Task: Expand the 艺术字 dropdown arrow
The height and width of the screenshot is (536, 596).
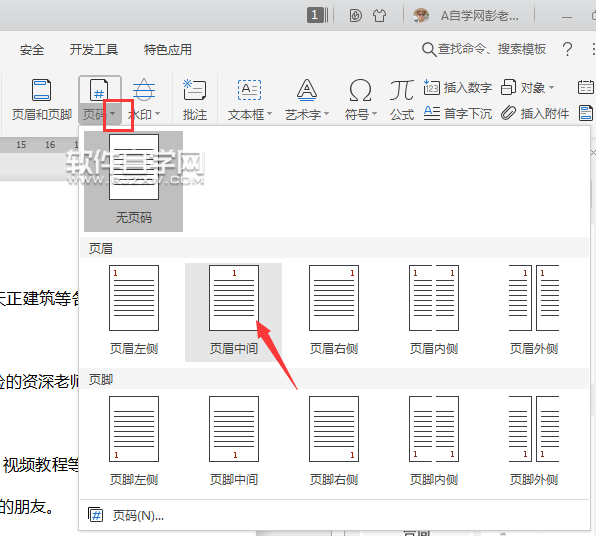Action: pyautogui.click(x=327, y=114)
